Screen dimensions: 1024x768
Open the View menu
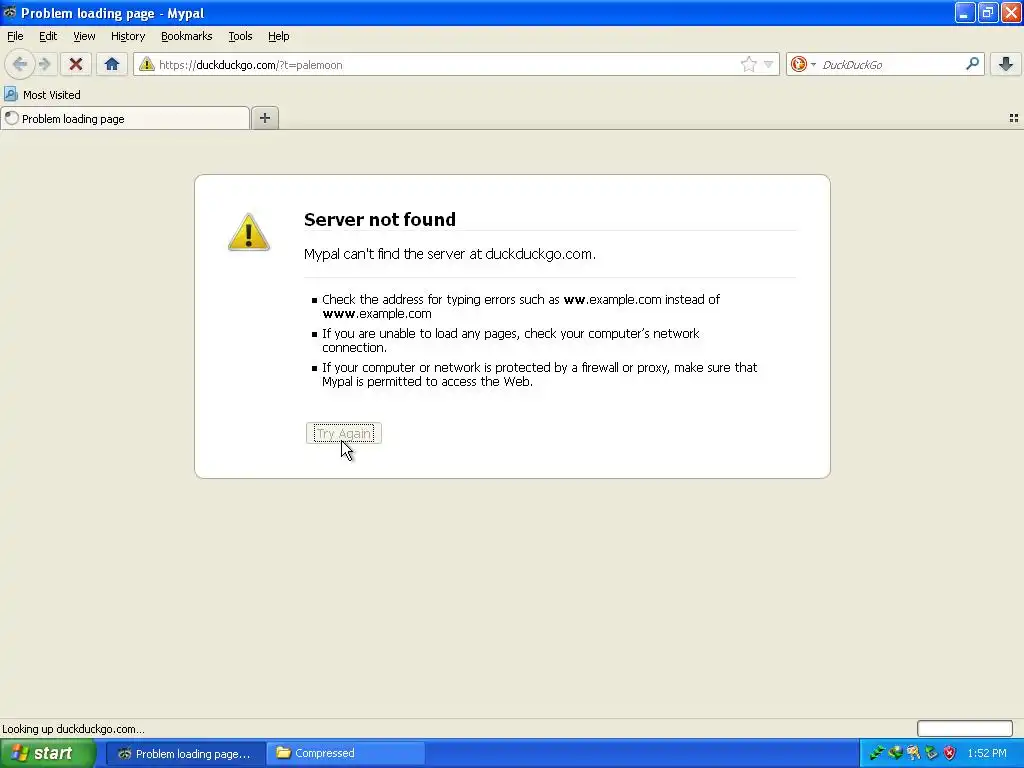coord(84,36)
